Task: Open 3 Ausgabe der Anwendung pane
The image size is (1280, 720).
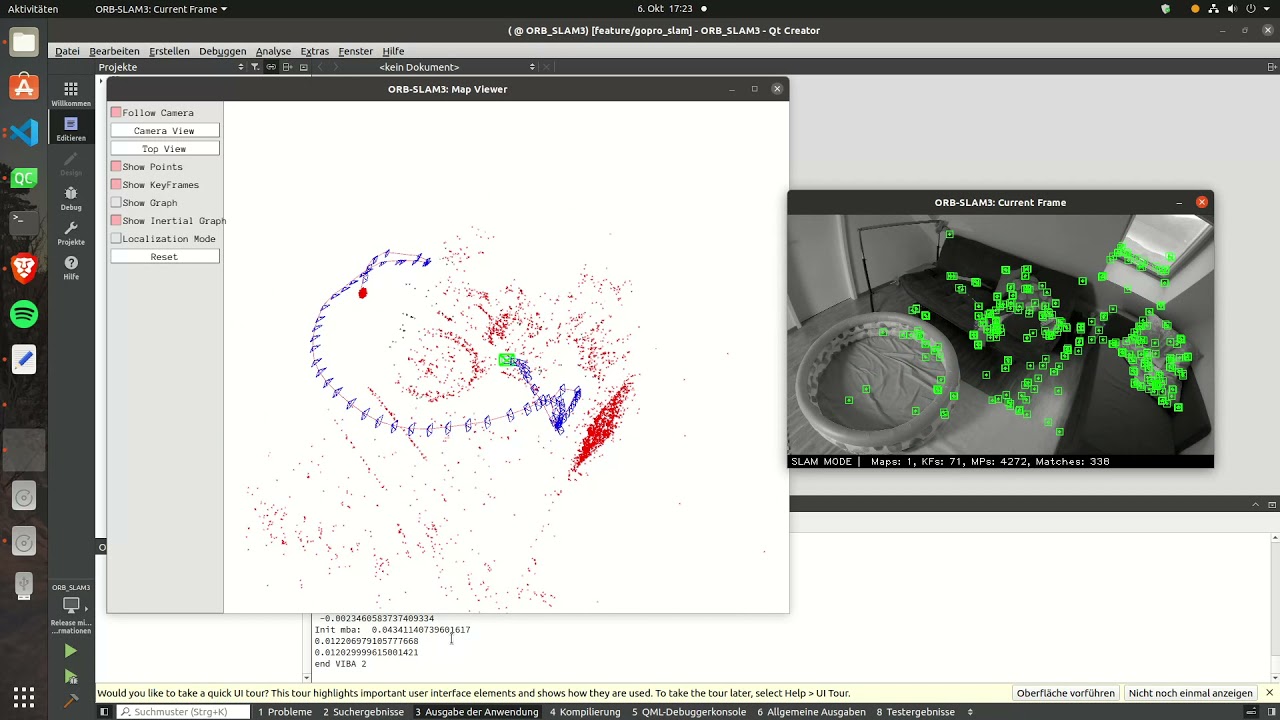Action: (477, 712)
